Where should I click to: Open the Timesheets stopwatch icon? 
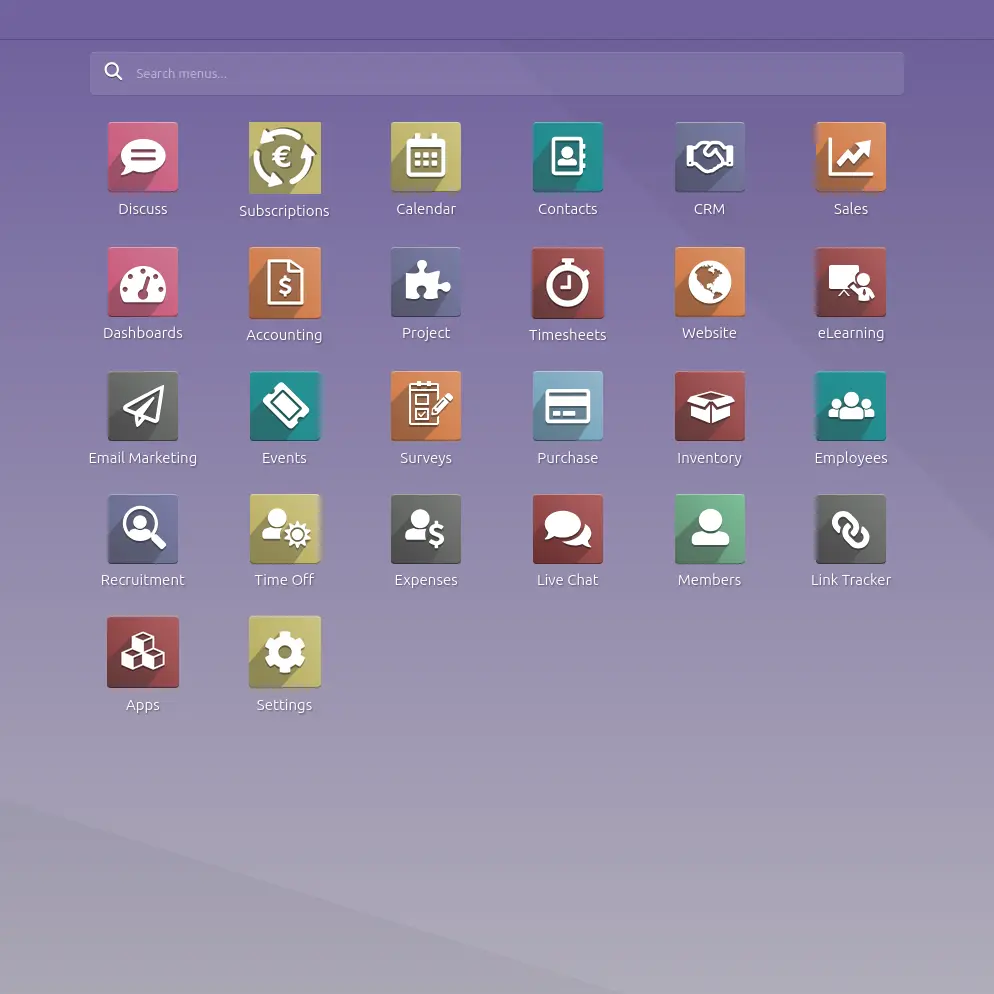coord(568,283)
